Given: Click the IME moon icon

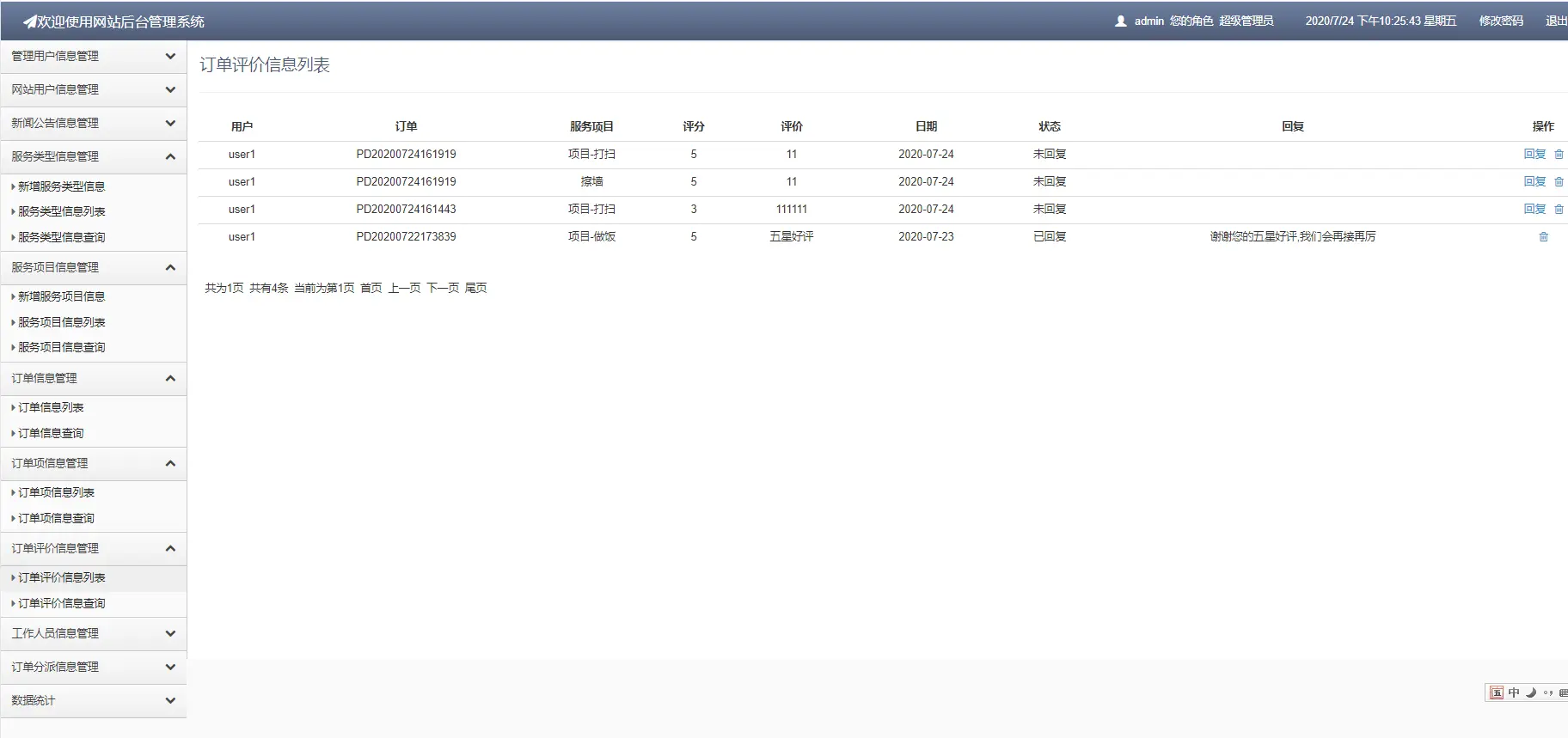Looking at the screenshot, I should click(1531, 692).
